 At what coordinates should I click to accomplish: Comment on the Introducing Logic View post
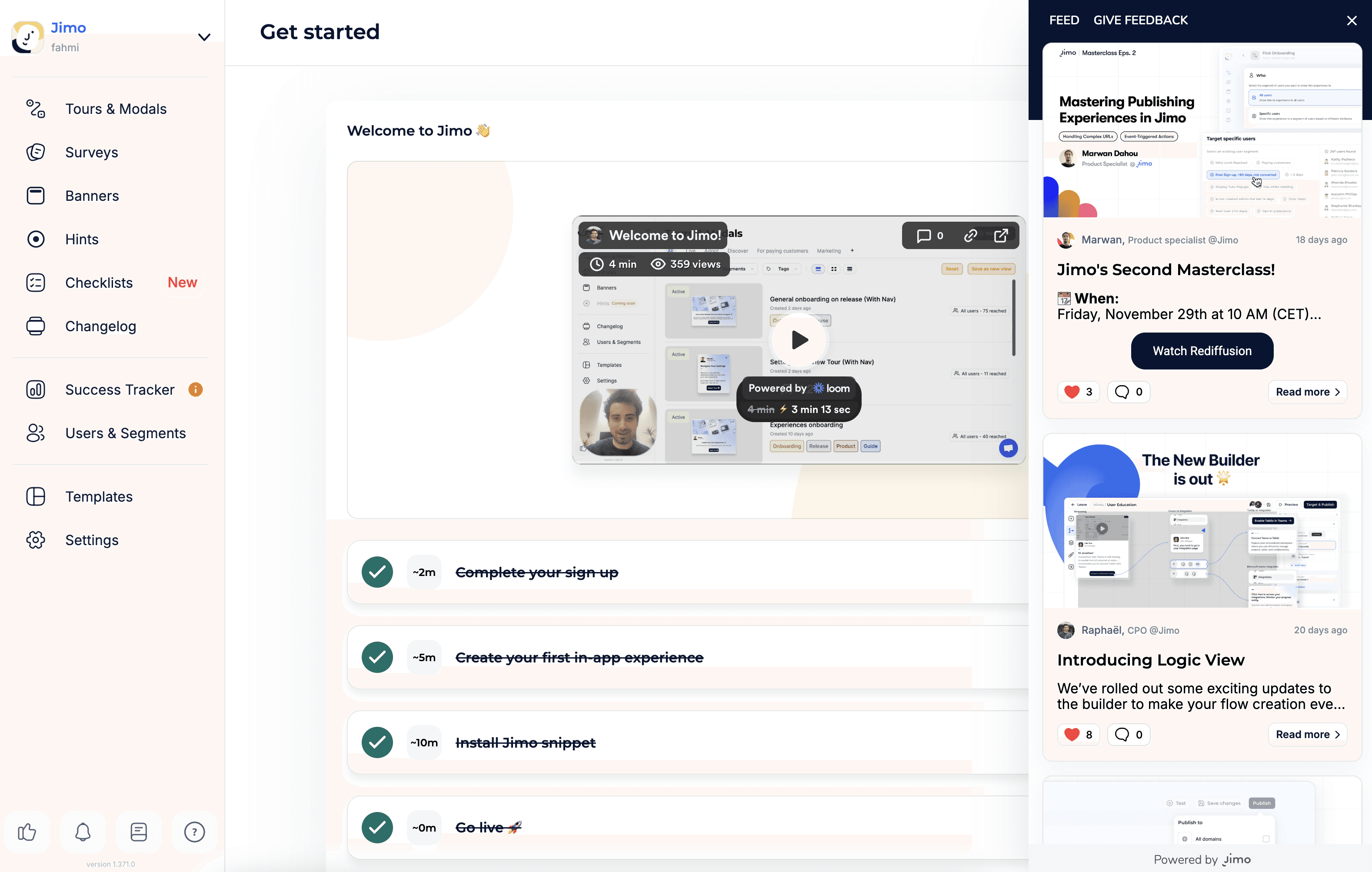point(1128,734)
